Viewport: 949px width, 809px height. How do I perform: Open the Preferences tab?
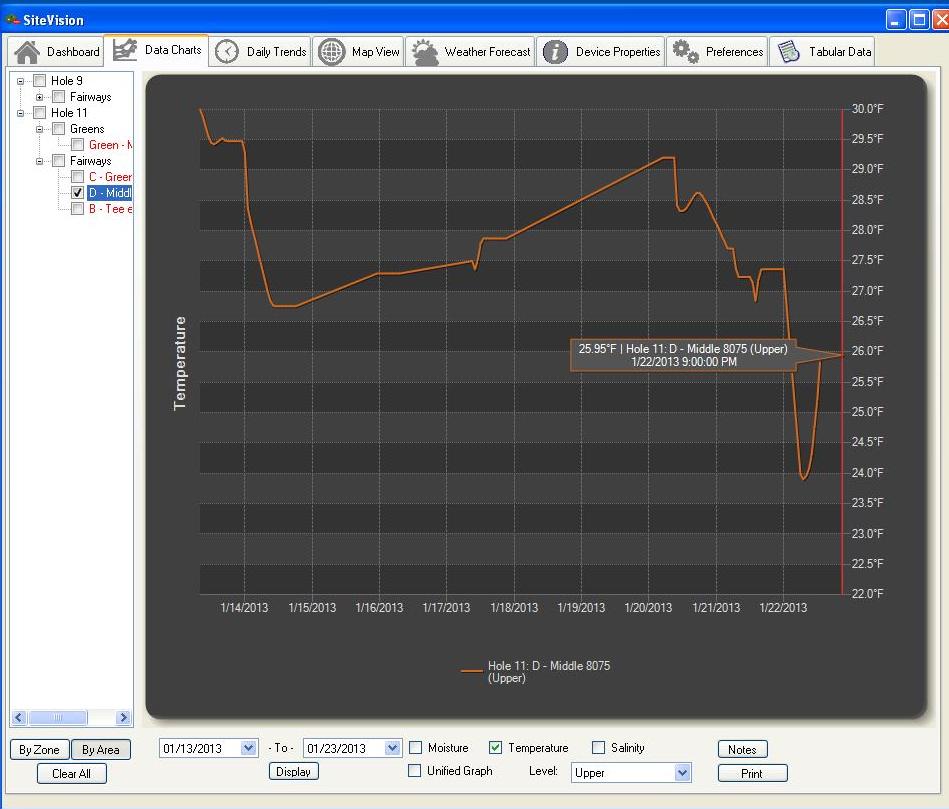[x=717, y=52]
